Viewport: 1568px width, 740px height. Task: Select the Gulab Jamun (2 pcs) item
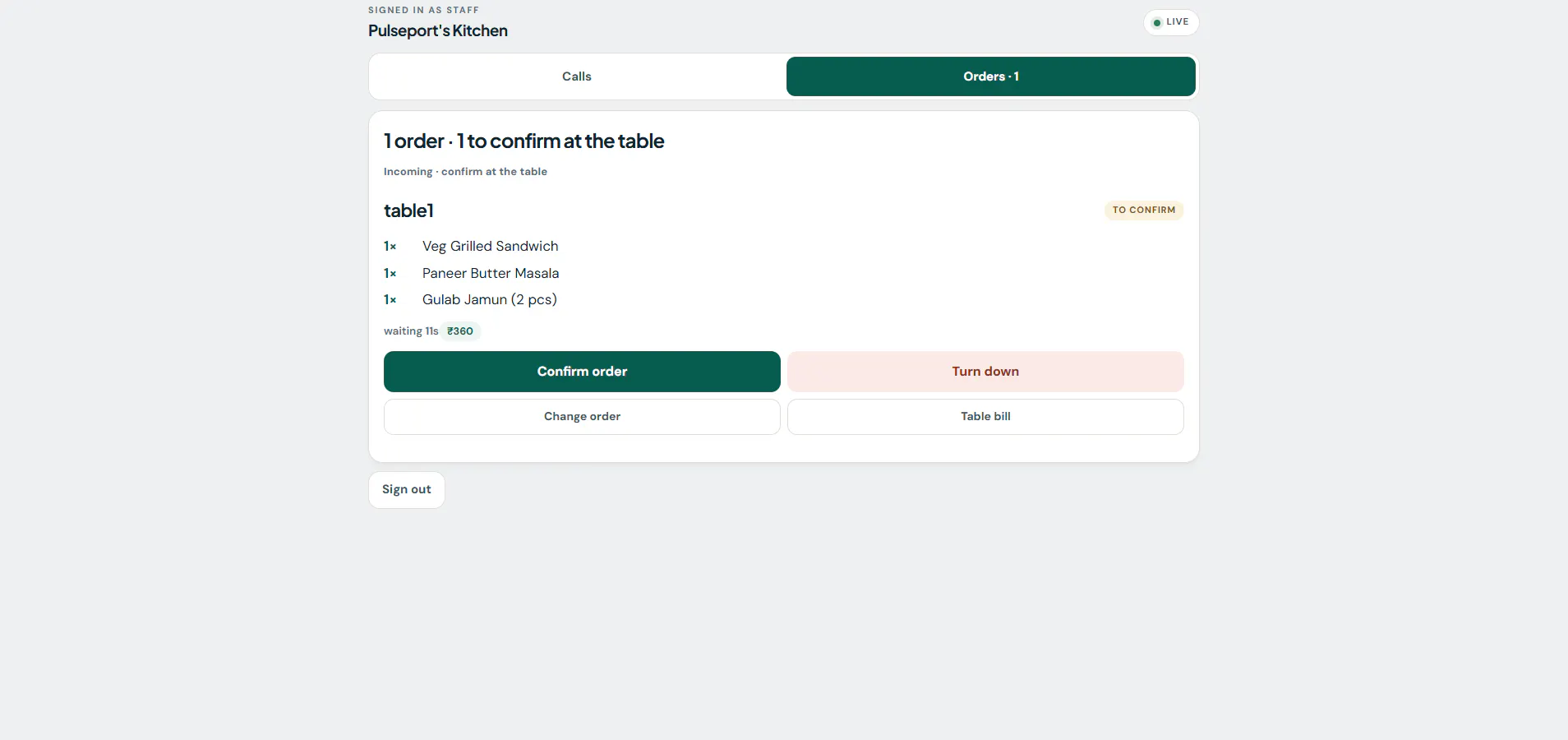click(490, 299)
